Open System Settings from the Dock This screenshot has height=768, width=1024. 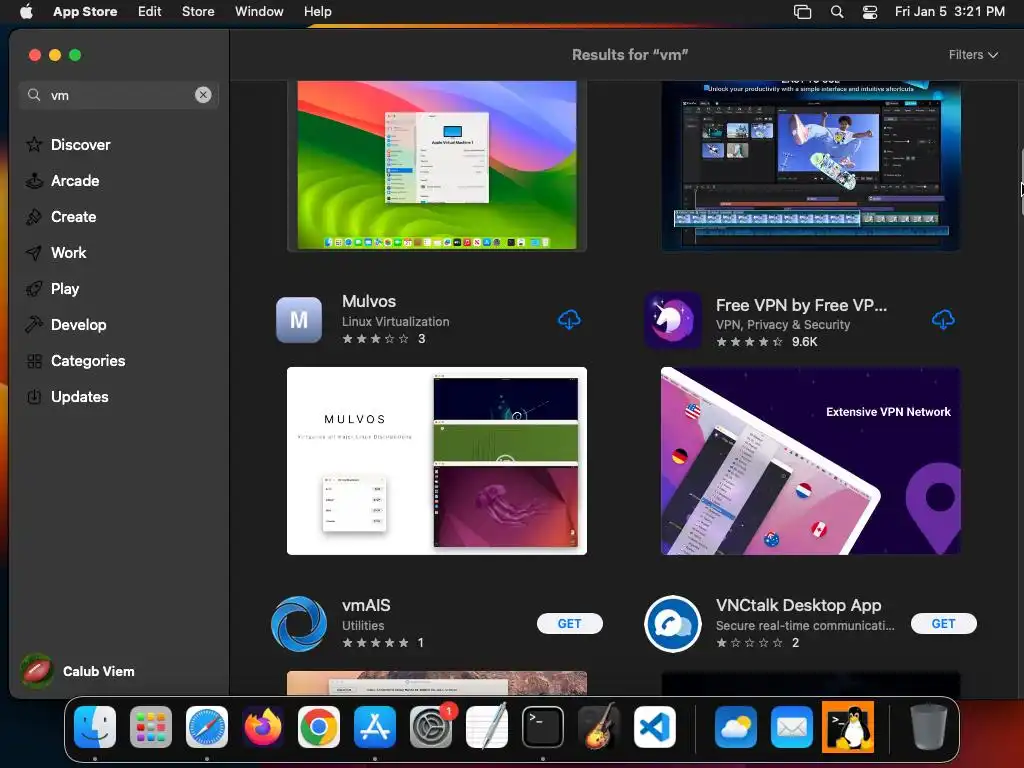(431, 727)
